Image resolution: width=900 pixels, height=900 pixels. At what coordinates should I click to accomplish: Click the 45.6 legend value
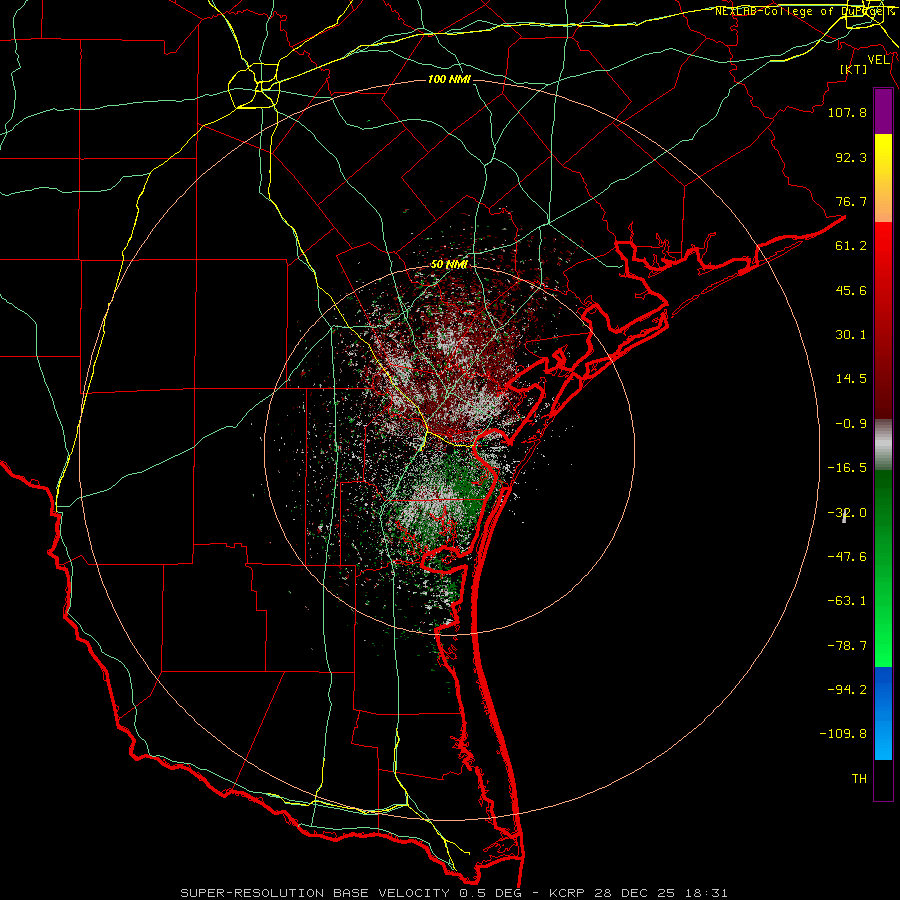click(x=851, y=290)
